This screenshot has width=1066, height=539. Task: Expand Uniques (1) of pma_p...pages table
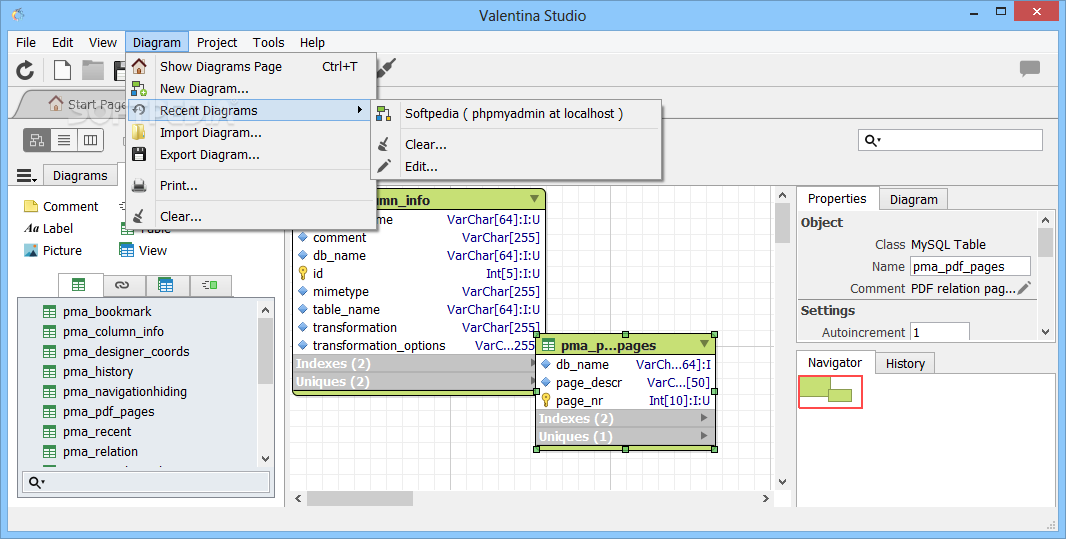click(704, 436)
